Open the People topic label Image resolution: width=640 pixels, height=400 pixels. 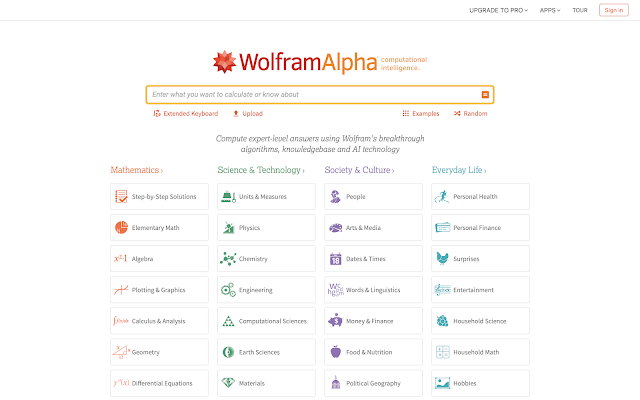coord(356,197)
